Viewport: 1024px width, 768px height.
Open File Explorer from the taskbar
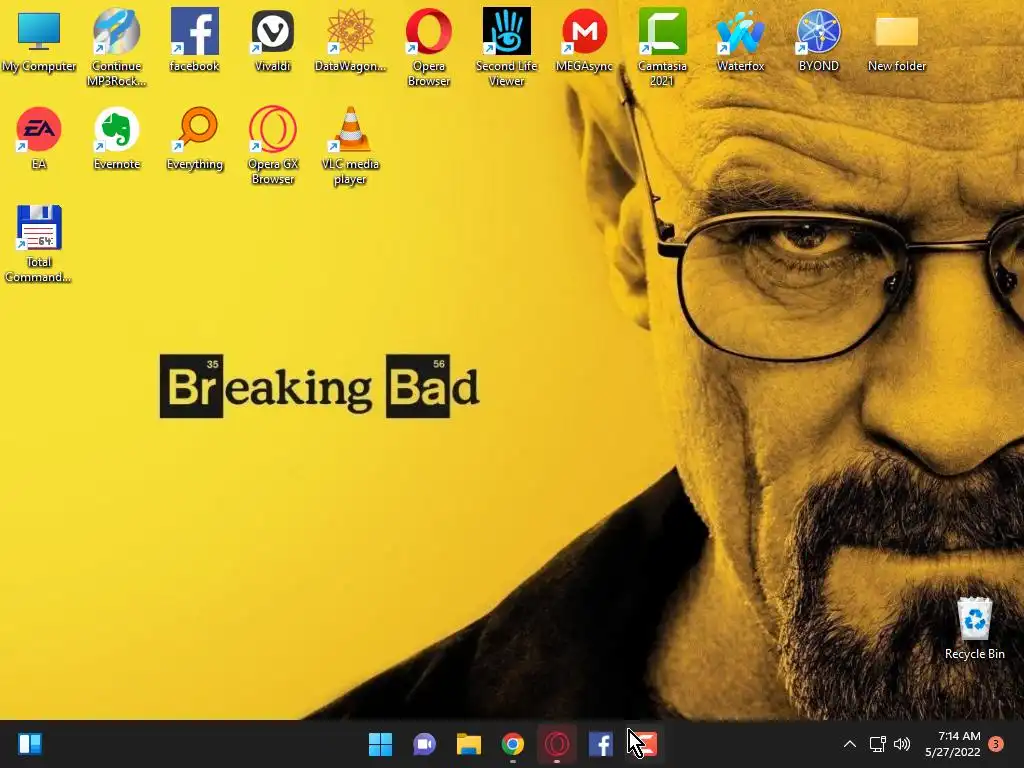tap(468, 744)
